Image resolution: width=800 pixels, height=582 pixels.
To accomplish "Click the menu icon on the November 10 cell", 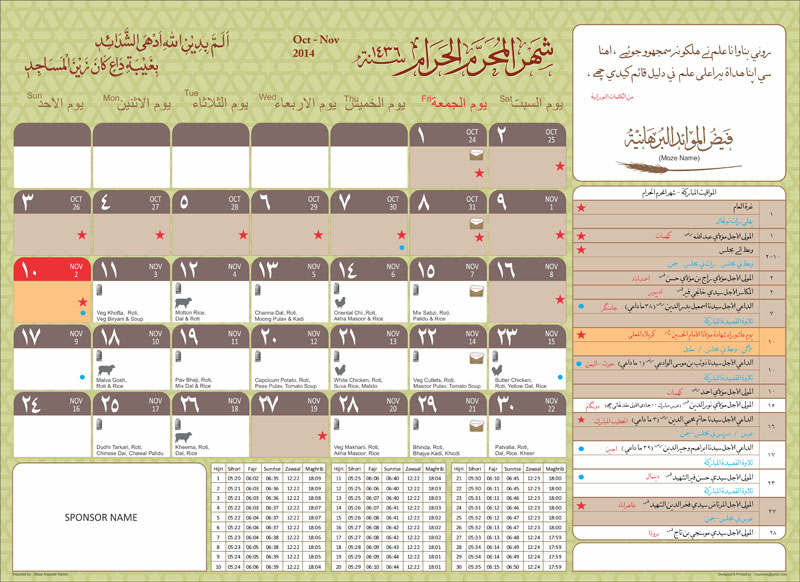I will click(x=98, y=353).
